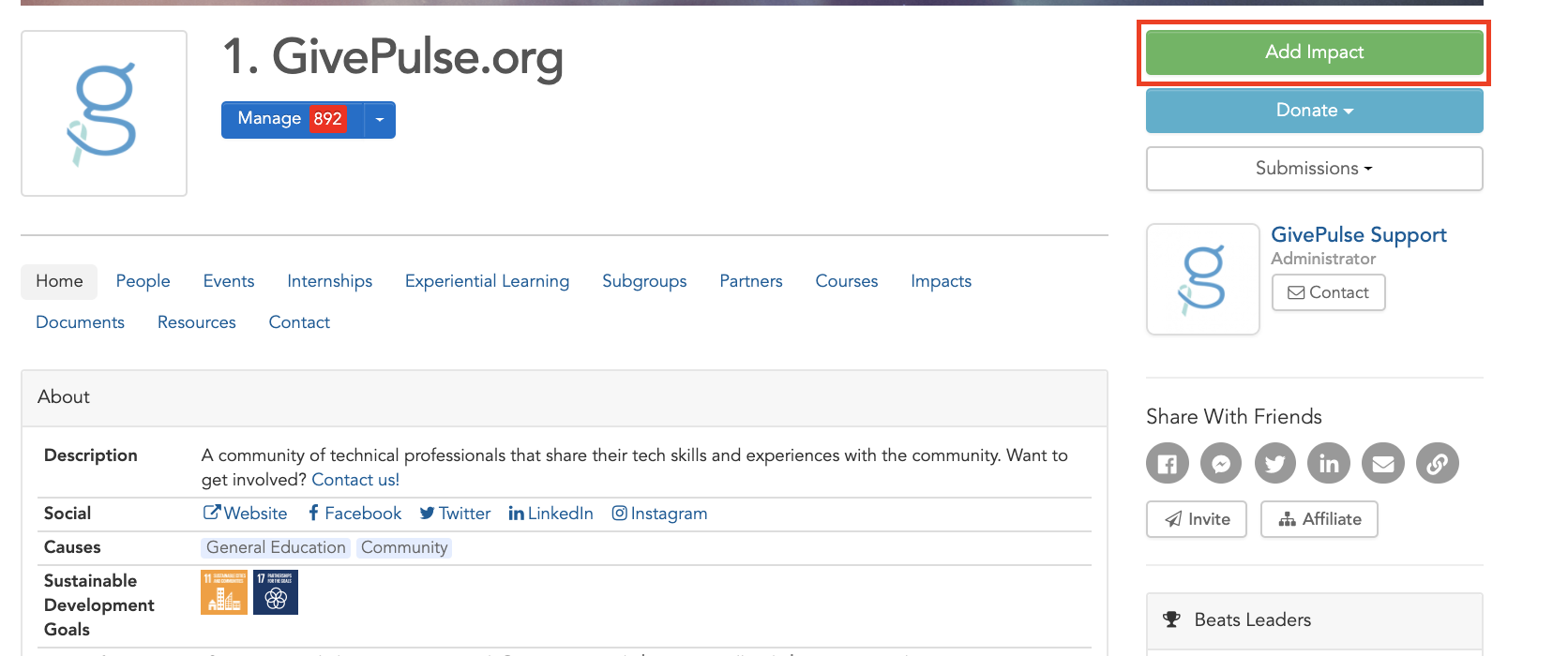This screenshot has height=656, width=1568.
Task: Expand the Donate dropdown
Action: [x=1315, y=111]
